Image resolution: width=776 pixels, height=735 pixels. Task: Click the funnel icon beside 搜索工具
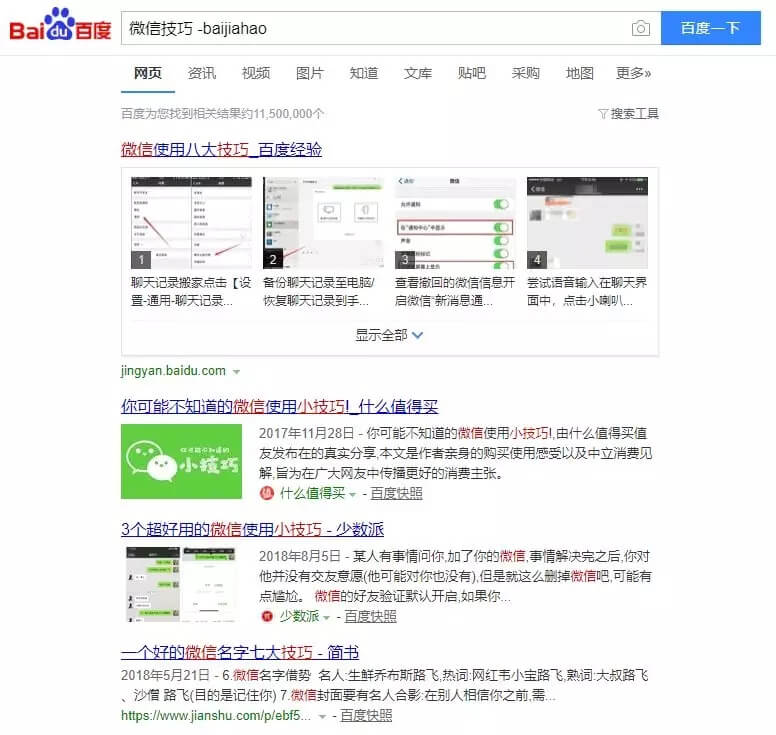[603, 114]
